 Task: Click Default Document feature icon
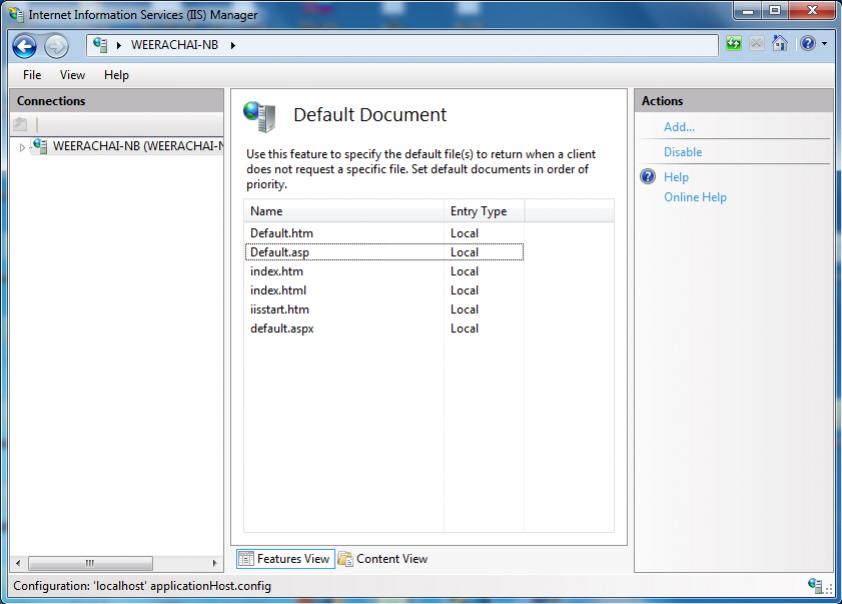pyautogui.click(x=260, y=117)
